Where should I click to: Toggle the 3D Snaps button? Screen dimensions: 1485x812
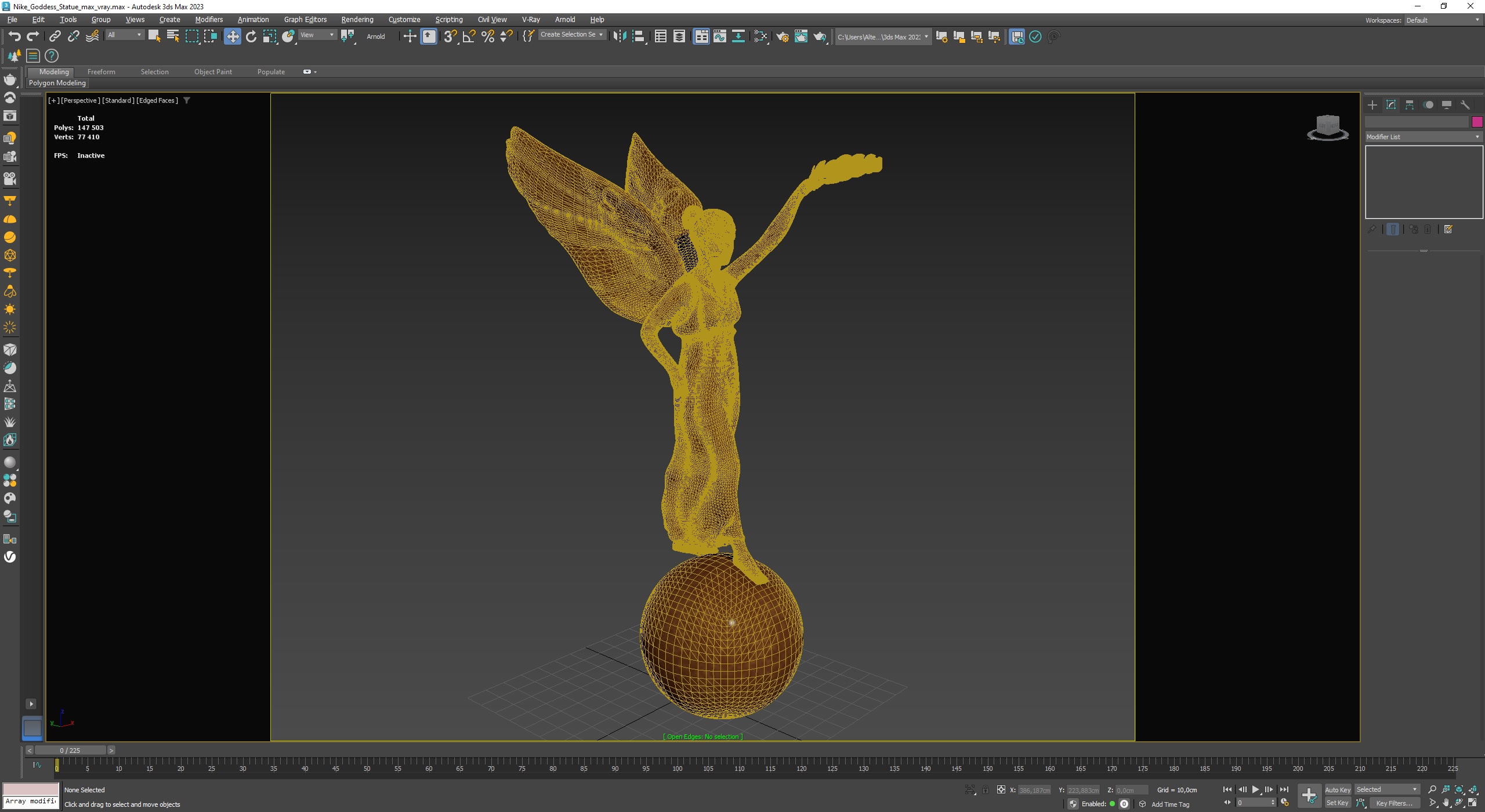[x=450, y=37]
